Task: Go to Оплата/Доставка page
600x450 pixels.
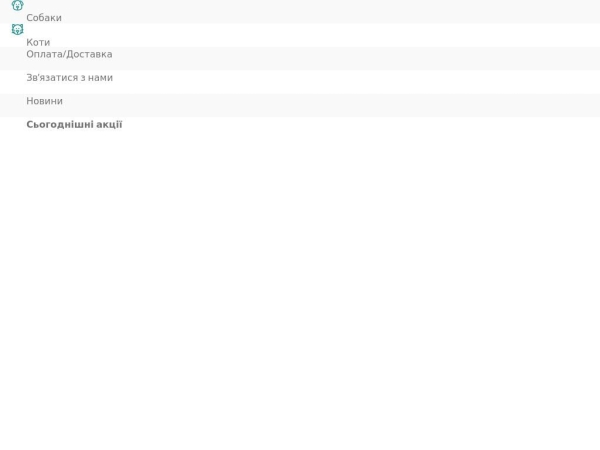Action: point(69,54)
